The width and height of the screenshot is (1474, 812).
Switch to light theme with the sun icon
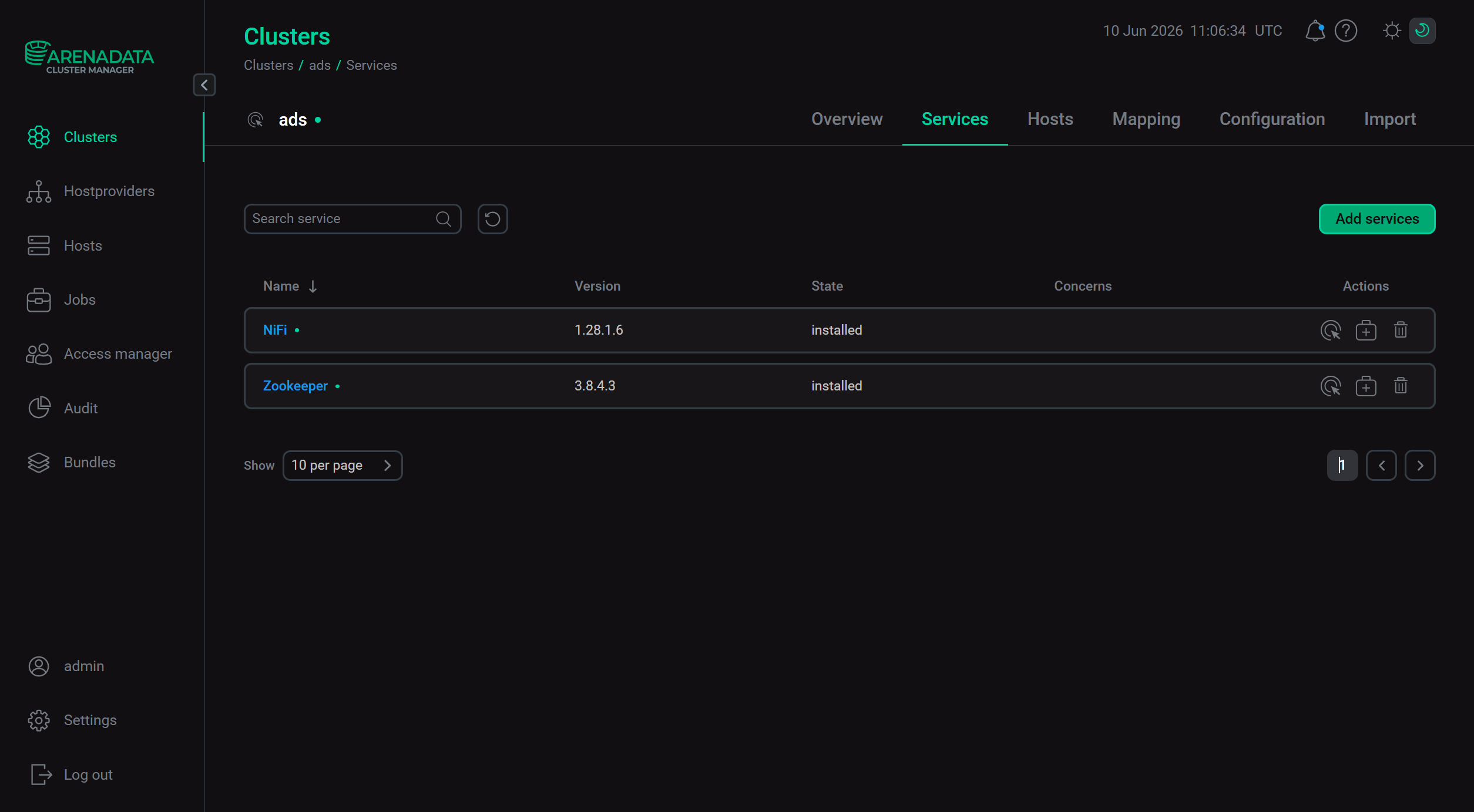pyautogui.click(x=1392, y=31)
